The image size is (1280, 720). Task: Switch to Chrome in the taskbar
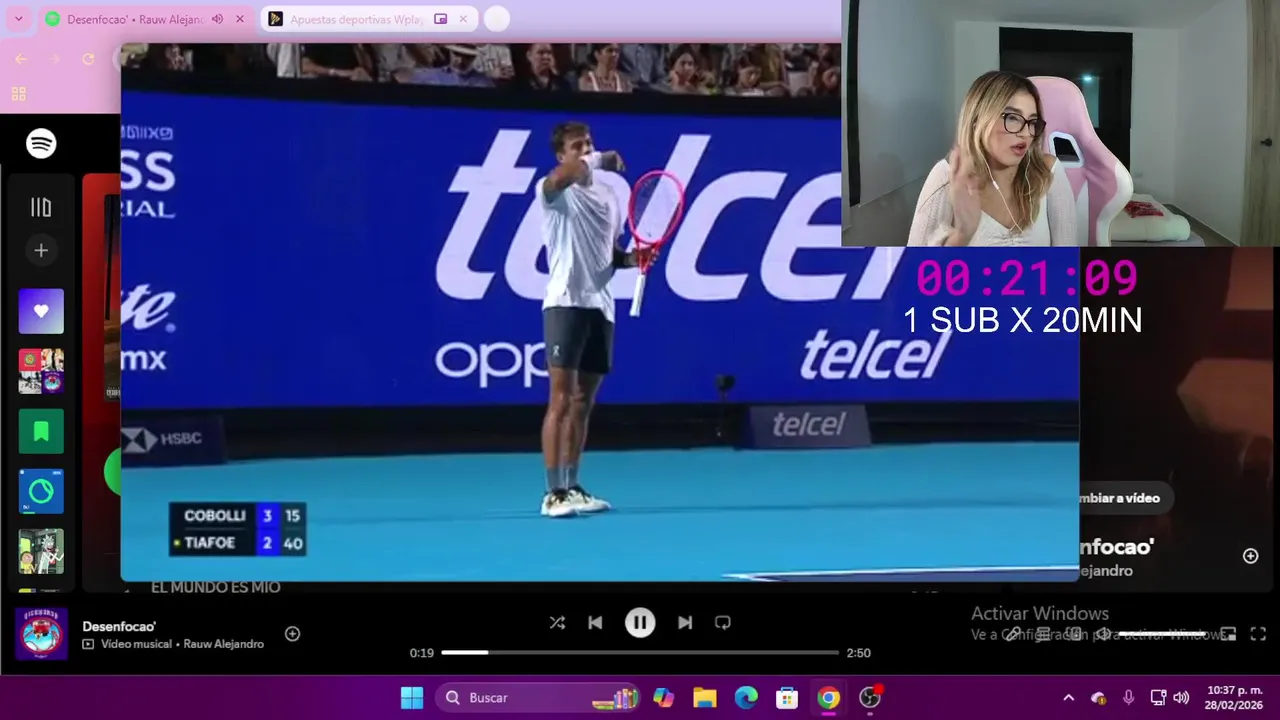click(828, 698)
